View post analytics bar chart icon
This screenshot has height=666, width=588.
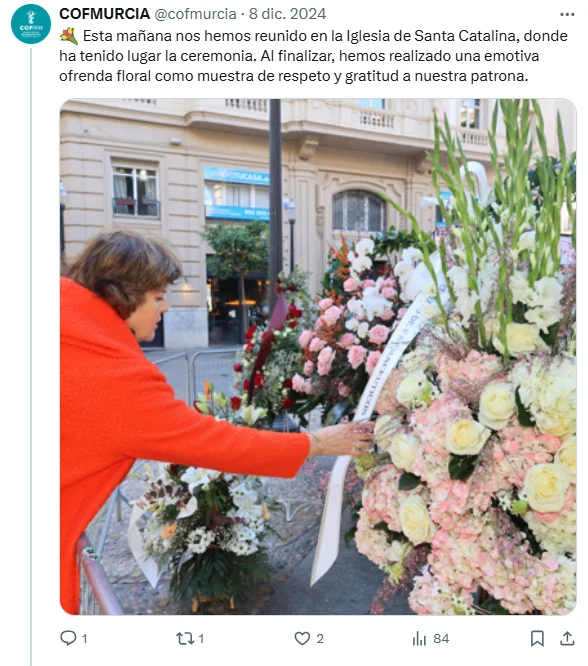[419, 638]
